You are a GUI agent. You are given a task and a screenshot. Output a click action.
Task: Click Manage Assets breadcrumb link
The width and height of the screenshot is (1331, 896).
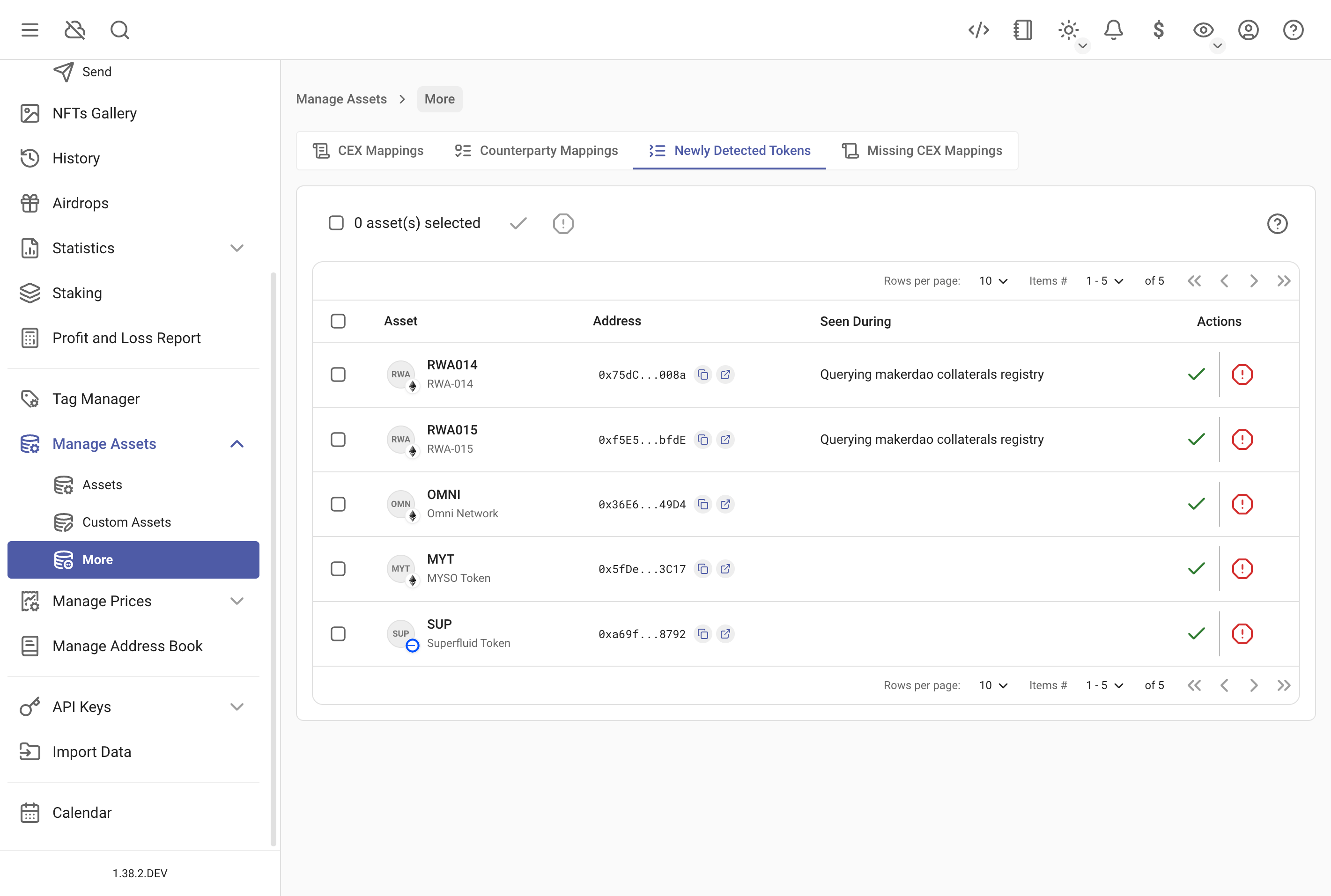pos(341,99)
